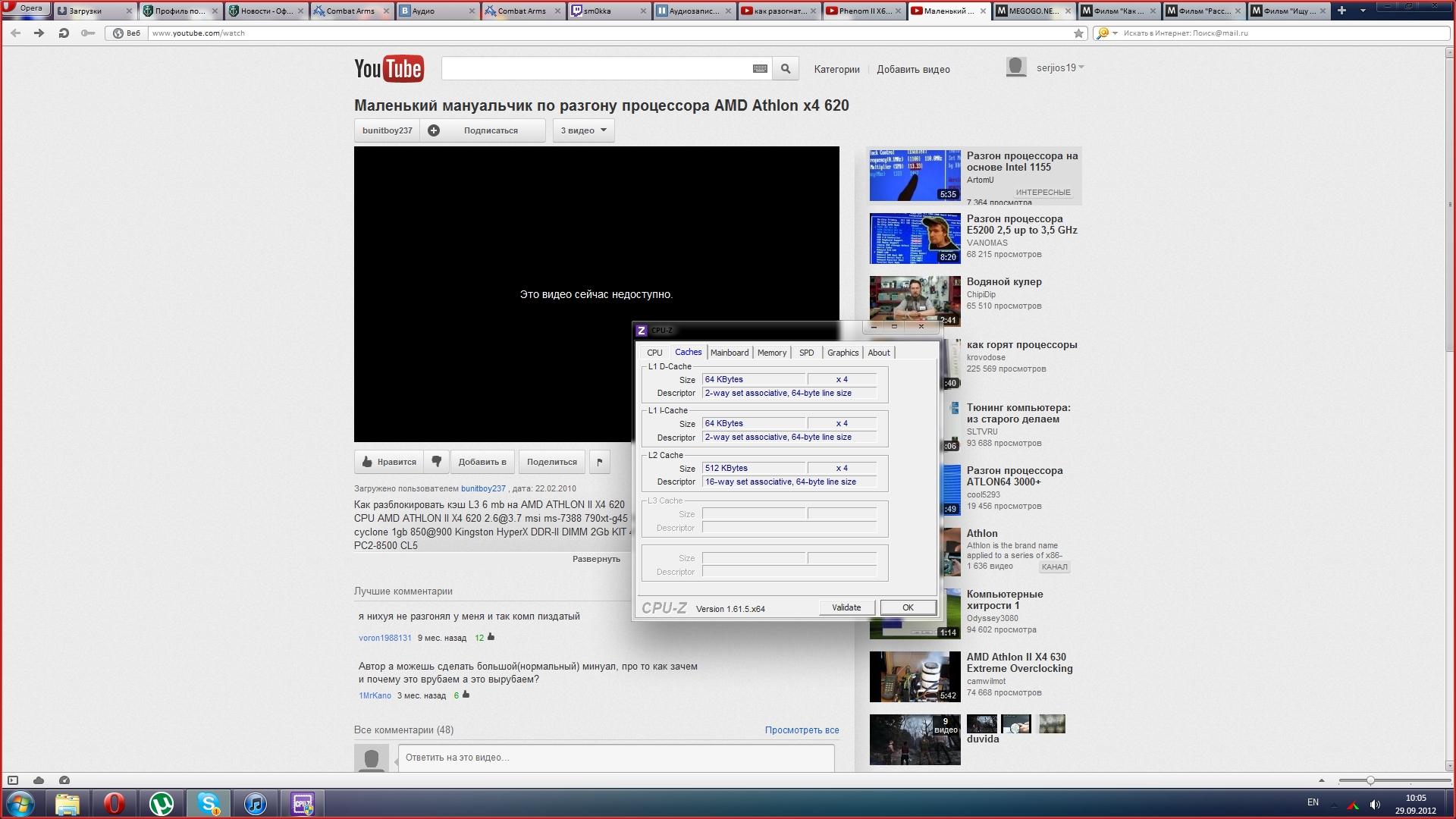
Task: Open 'Разгон процессора E5200' video thumbnail
Action: 915,238
